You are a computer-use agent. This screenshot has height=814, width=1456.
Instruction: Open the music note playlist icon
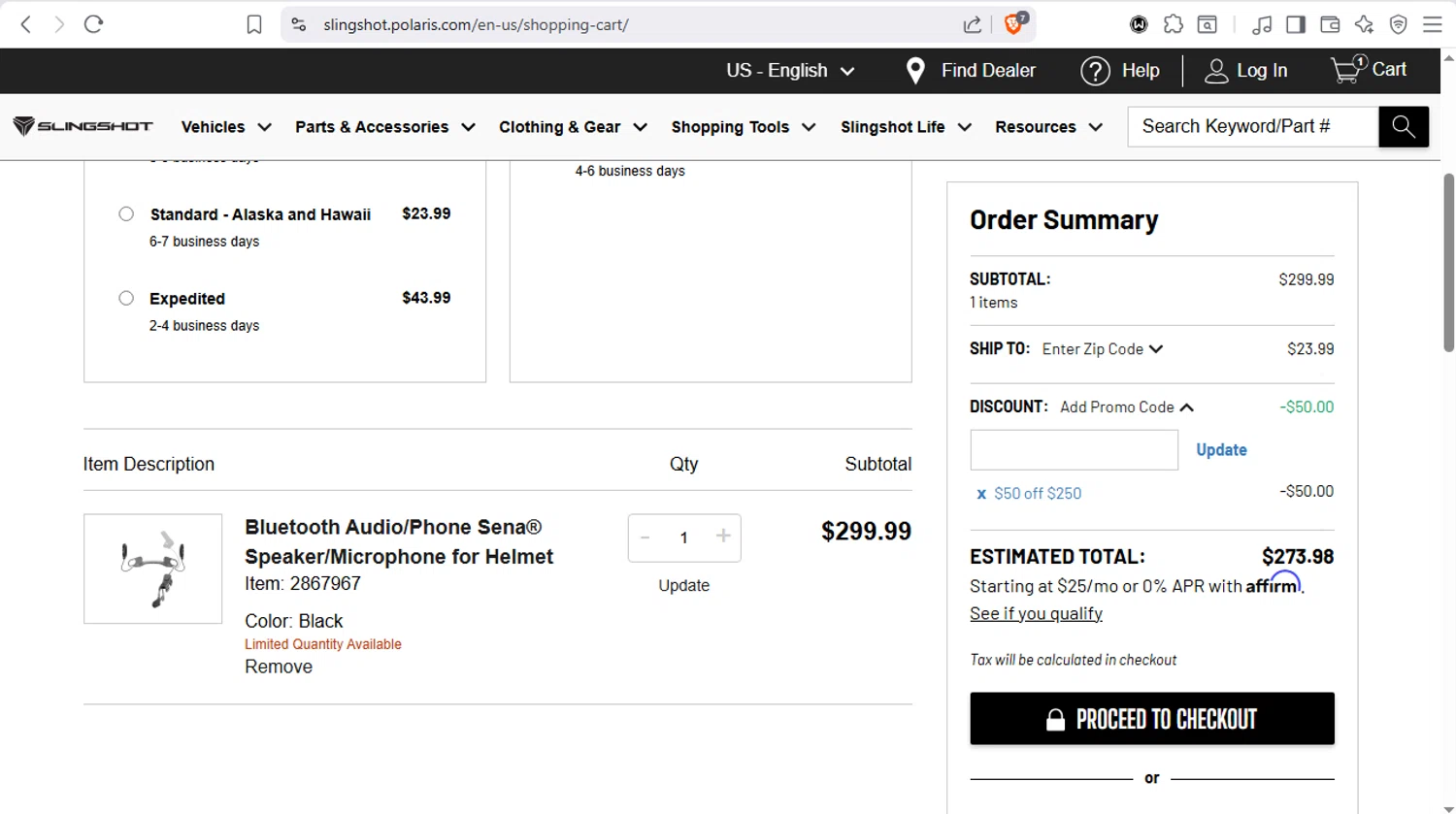[x=1262, y=24]
